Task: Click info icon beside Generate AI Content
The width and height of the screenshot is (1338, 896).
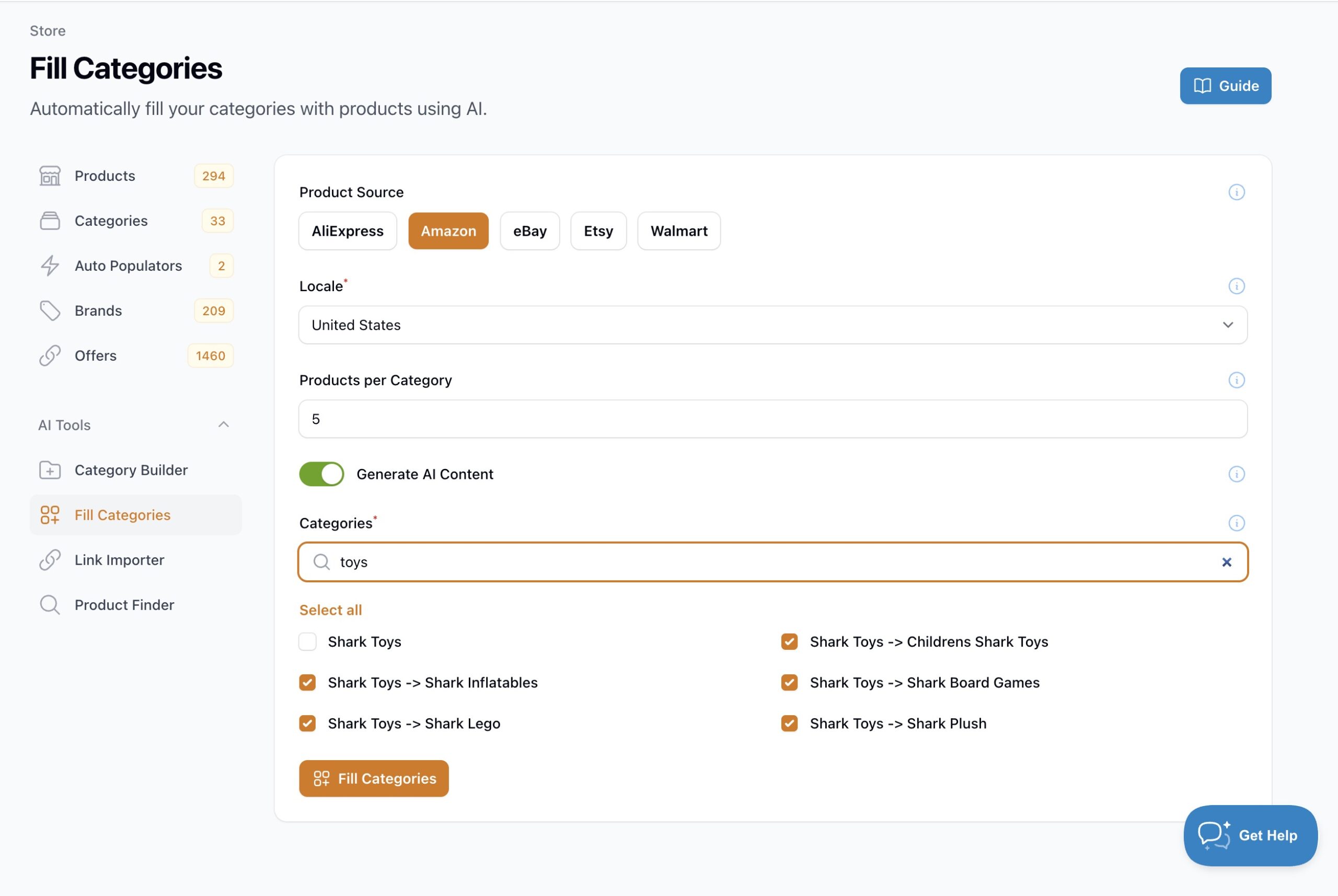Action: click(x=1236, y=474)
